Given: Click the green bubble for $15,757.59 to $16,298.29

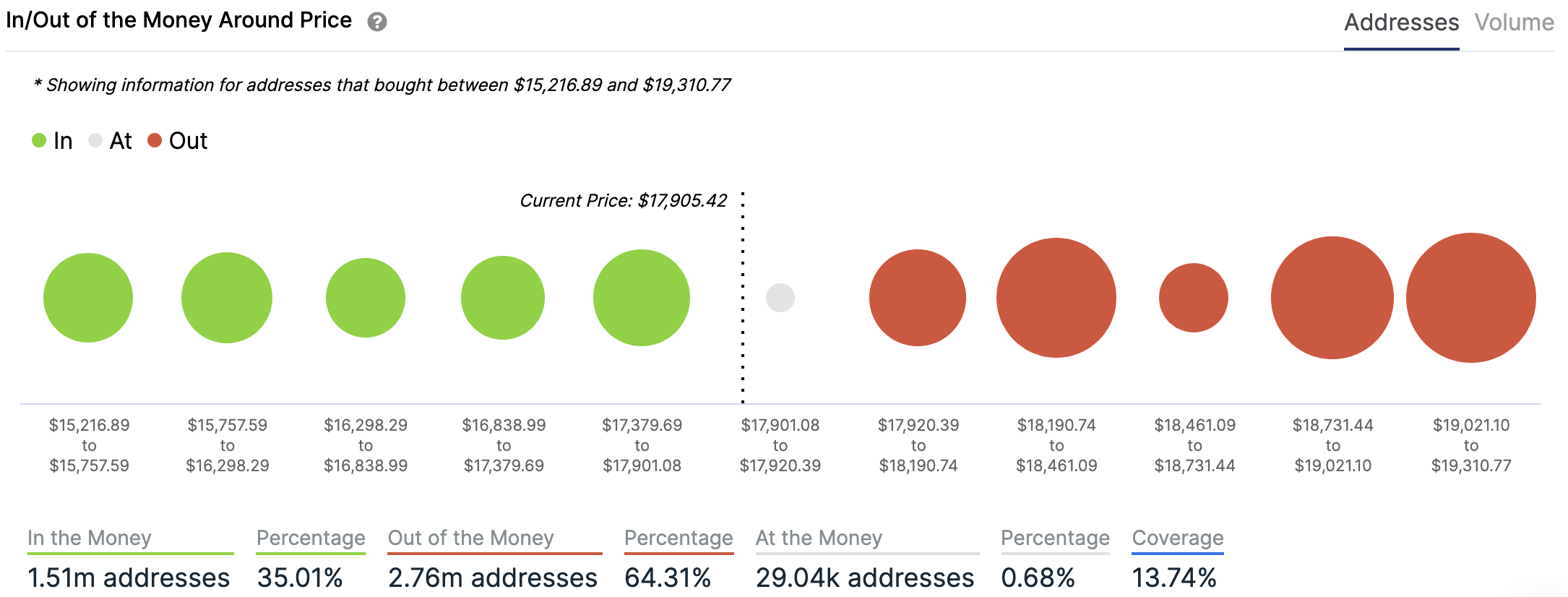Looking at the screenshot, I should (x=227, y=298).
